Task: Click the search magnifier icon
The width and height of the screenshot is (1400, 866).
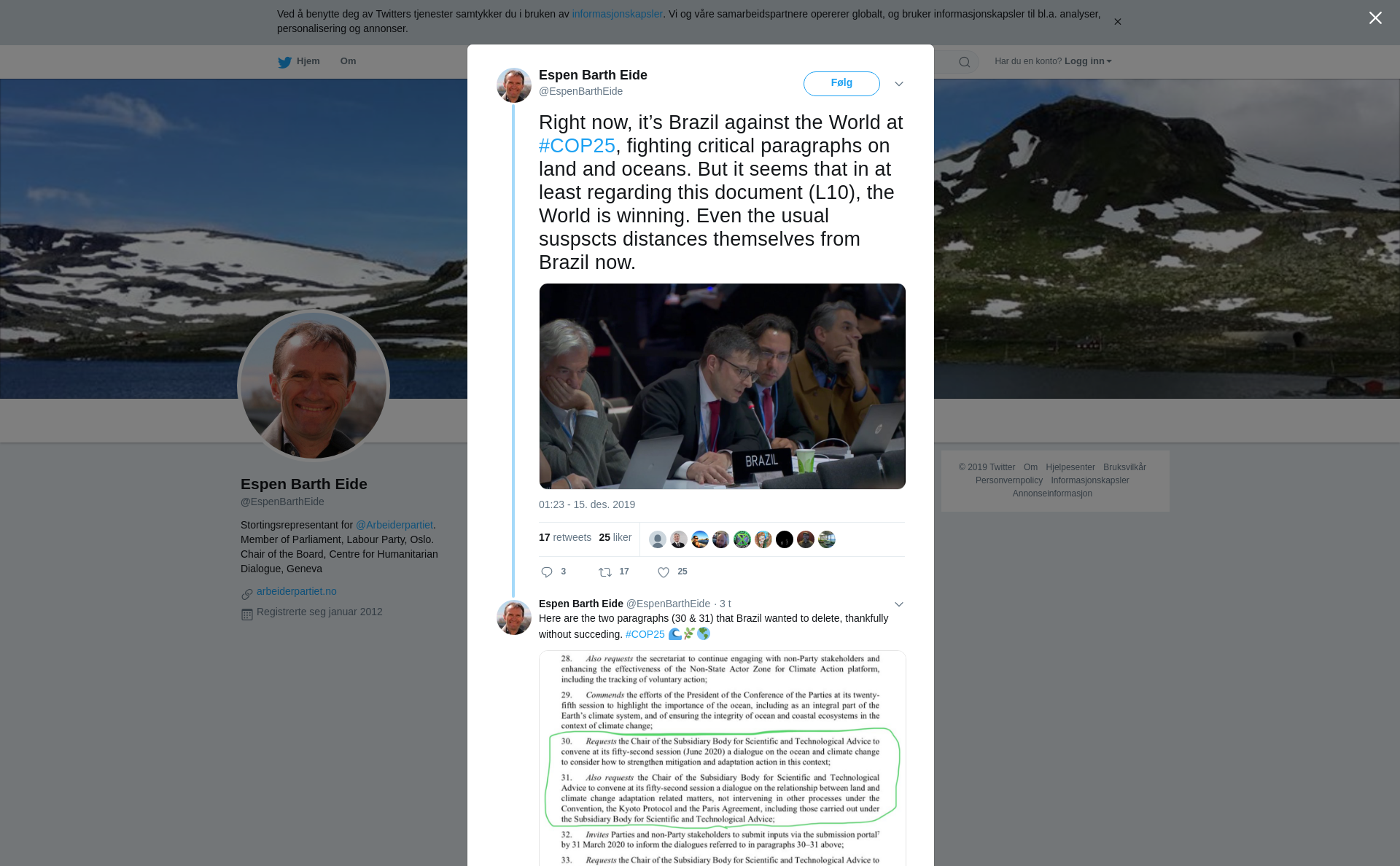Action: [965, 62]
